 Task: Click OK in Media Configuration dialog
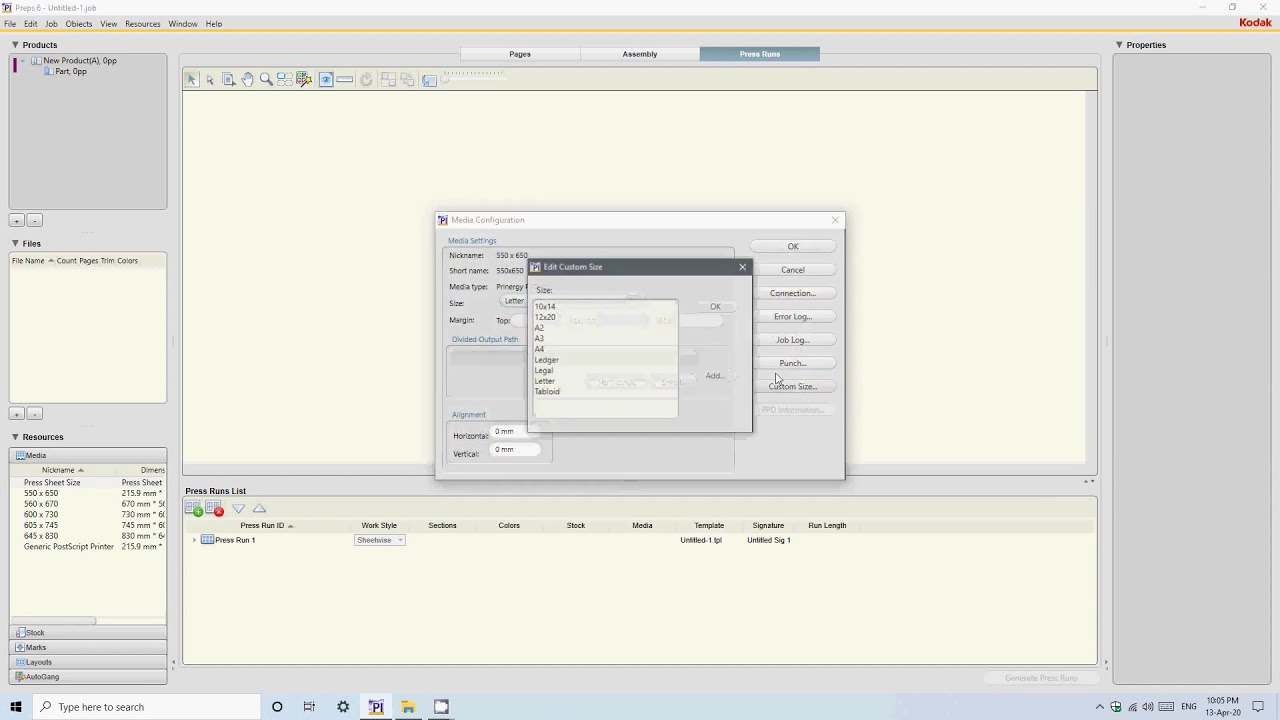(x=793, y=246)
